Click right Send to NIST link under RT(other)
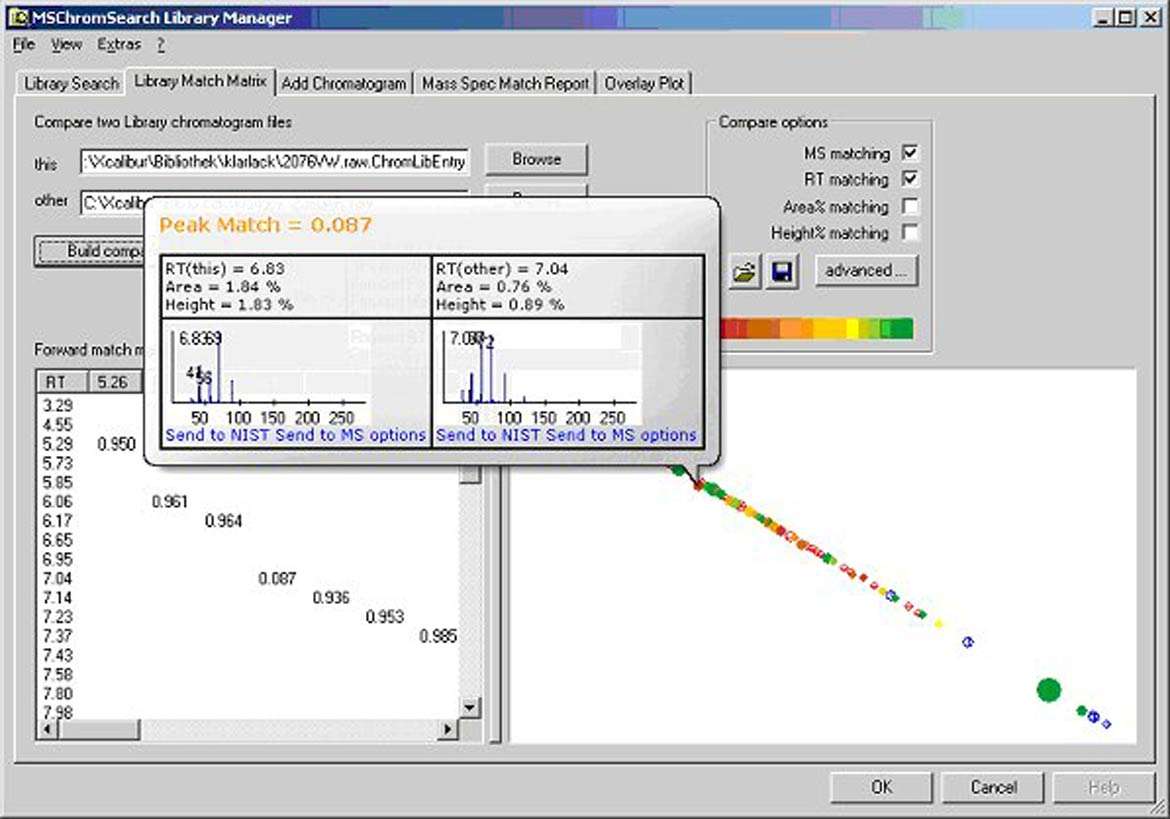 coord(488,435)
